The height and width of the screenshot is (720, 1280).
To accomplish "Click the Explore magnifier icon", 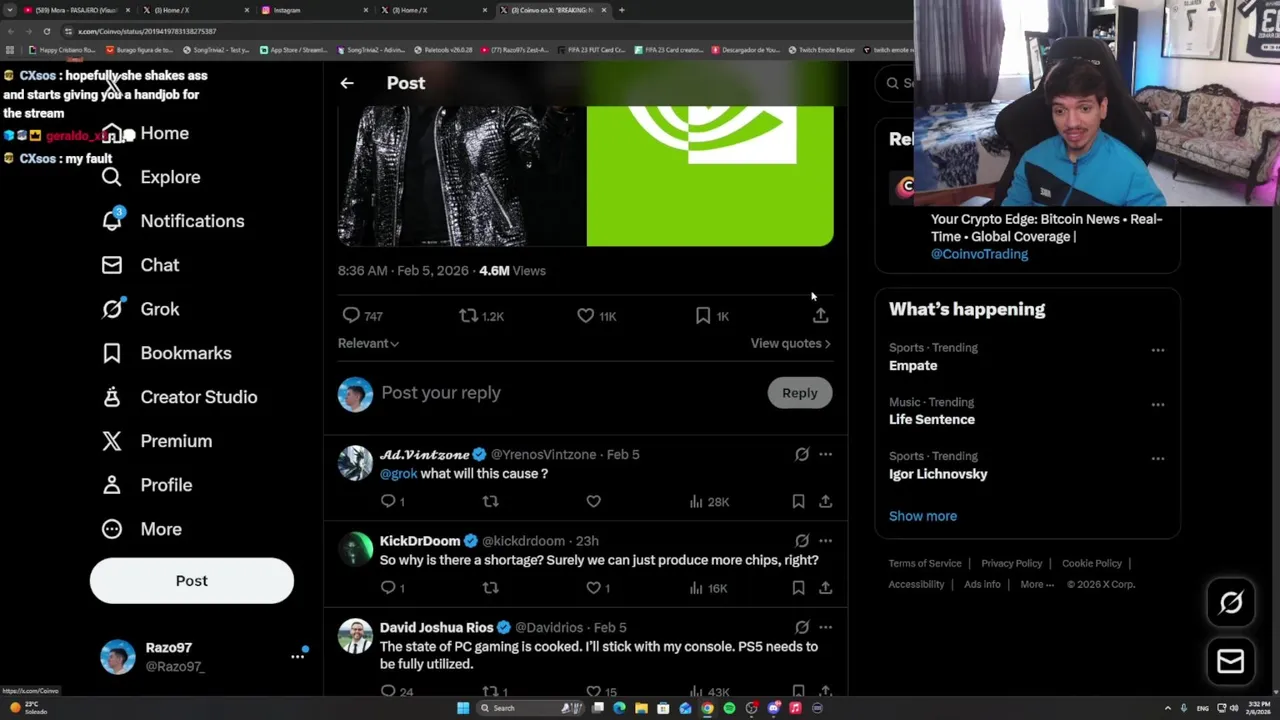I will pos(112,177).
